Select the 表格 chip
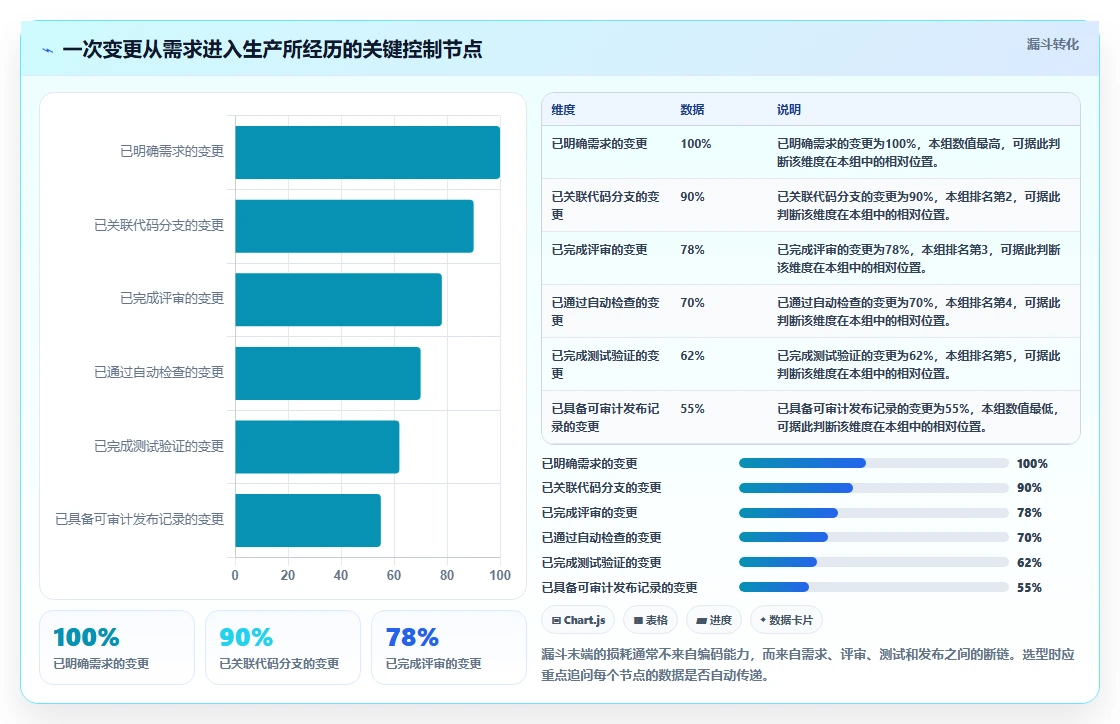Viewport: 1120px width, 724px height. 651,620
